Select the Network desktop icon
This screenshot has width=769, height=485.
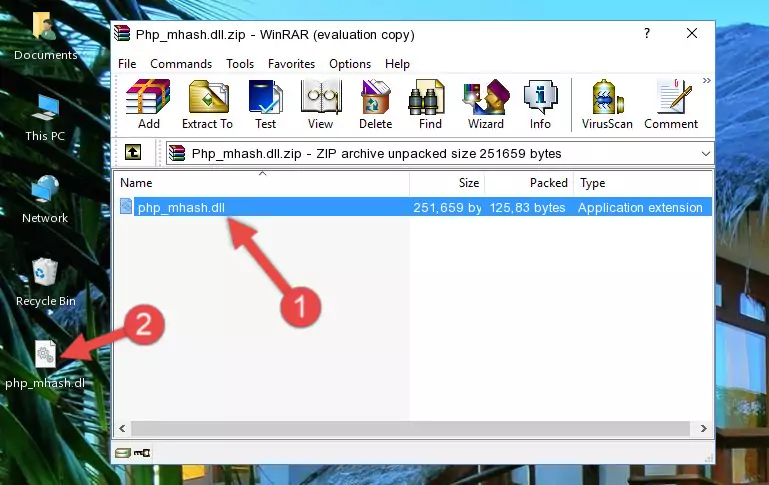[45, 200]
